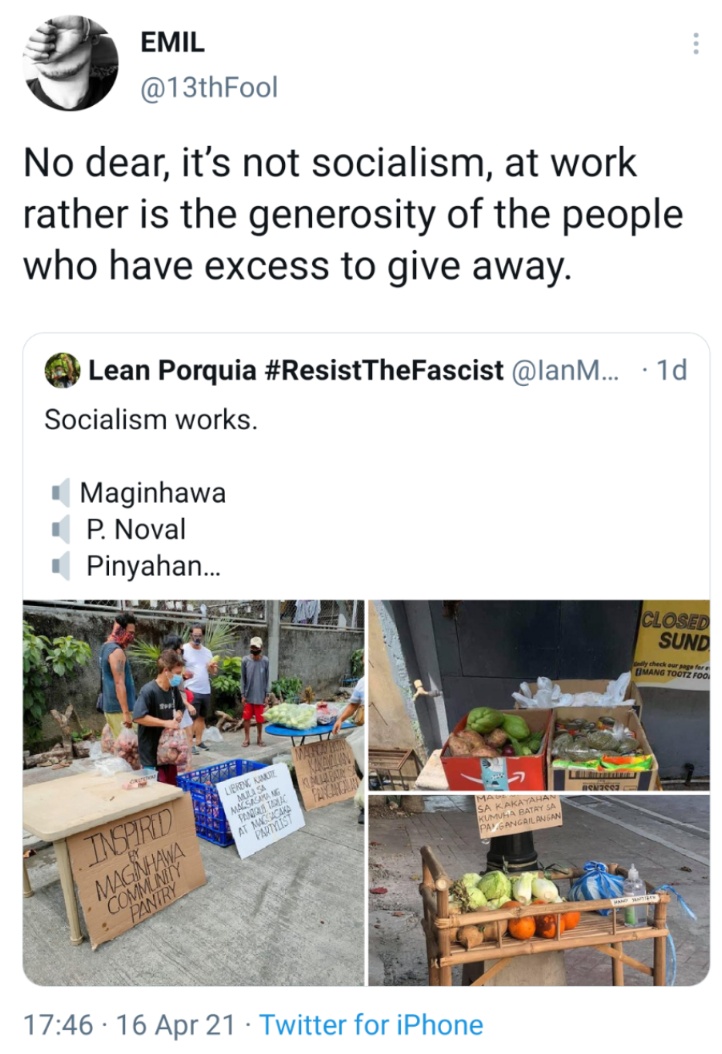Open the @13thFool handle
The width and height of the screenshot is (722, 1054).
coord(208,87)
